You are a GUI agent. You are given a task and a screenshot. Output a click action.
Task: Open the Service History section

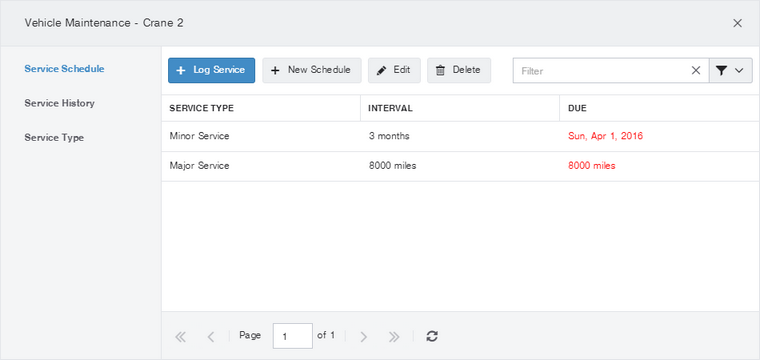60,103
